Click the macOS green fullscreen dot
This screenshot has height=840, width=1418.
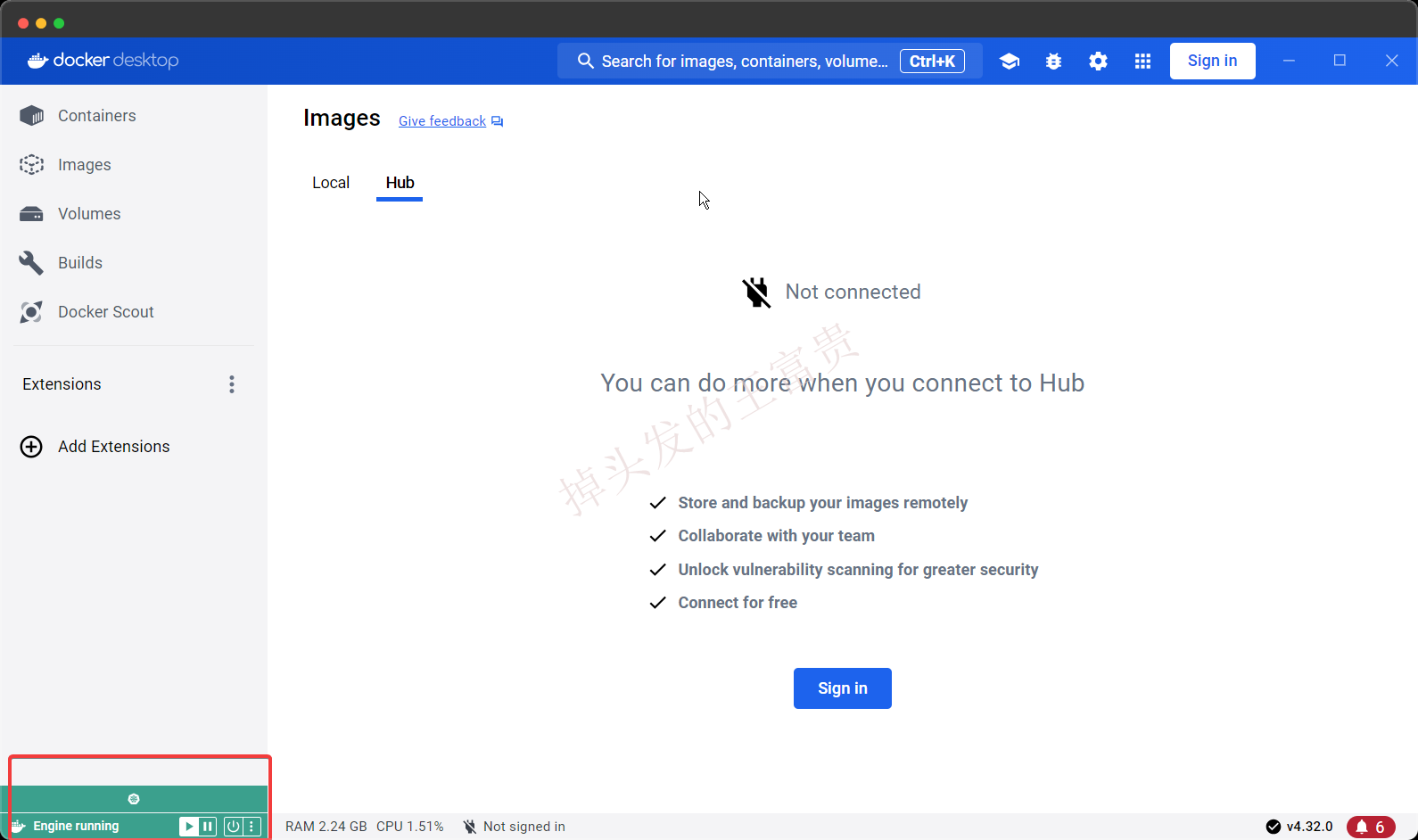click(x=59, y=23)
